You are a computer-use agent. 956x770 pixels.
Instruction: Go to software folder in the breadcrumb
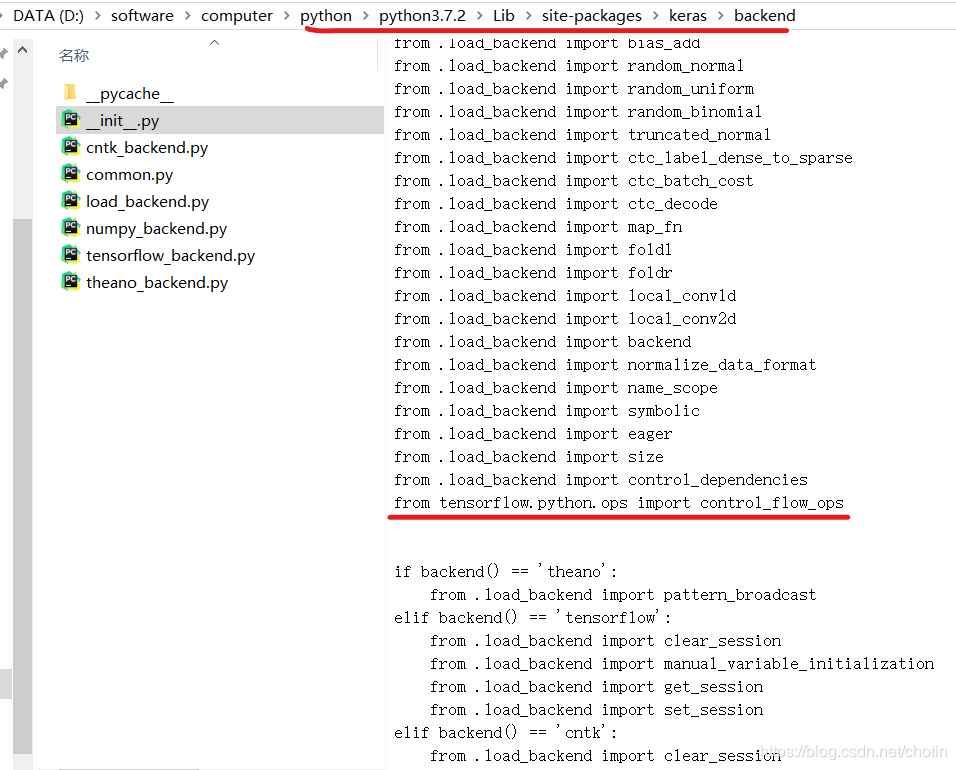tap(142, 16)
